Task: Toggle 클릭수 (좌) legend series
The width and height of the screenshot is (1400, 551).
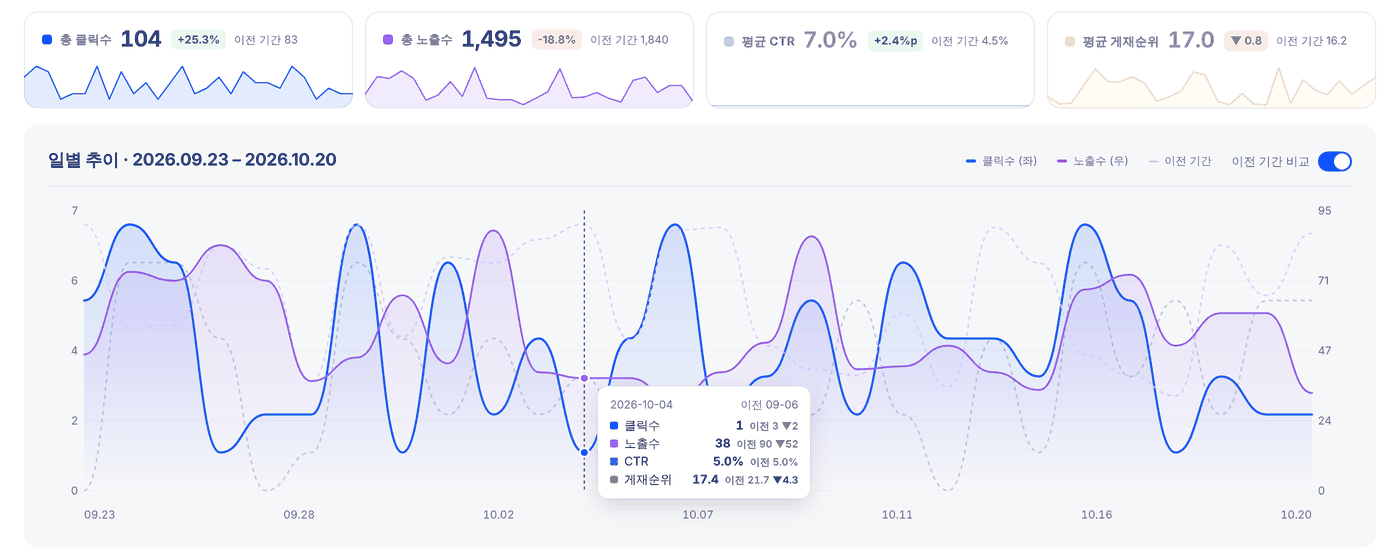Action: click(x=1001, y=161)
